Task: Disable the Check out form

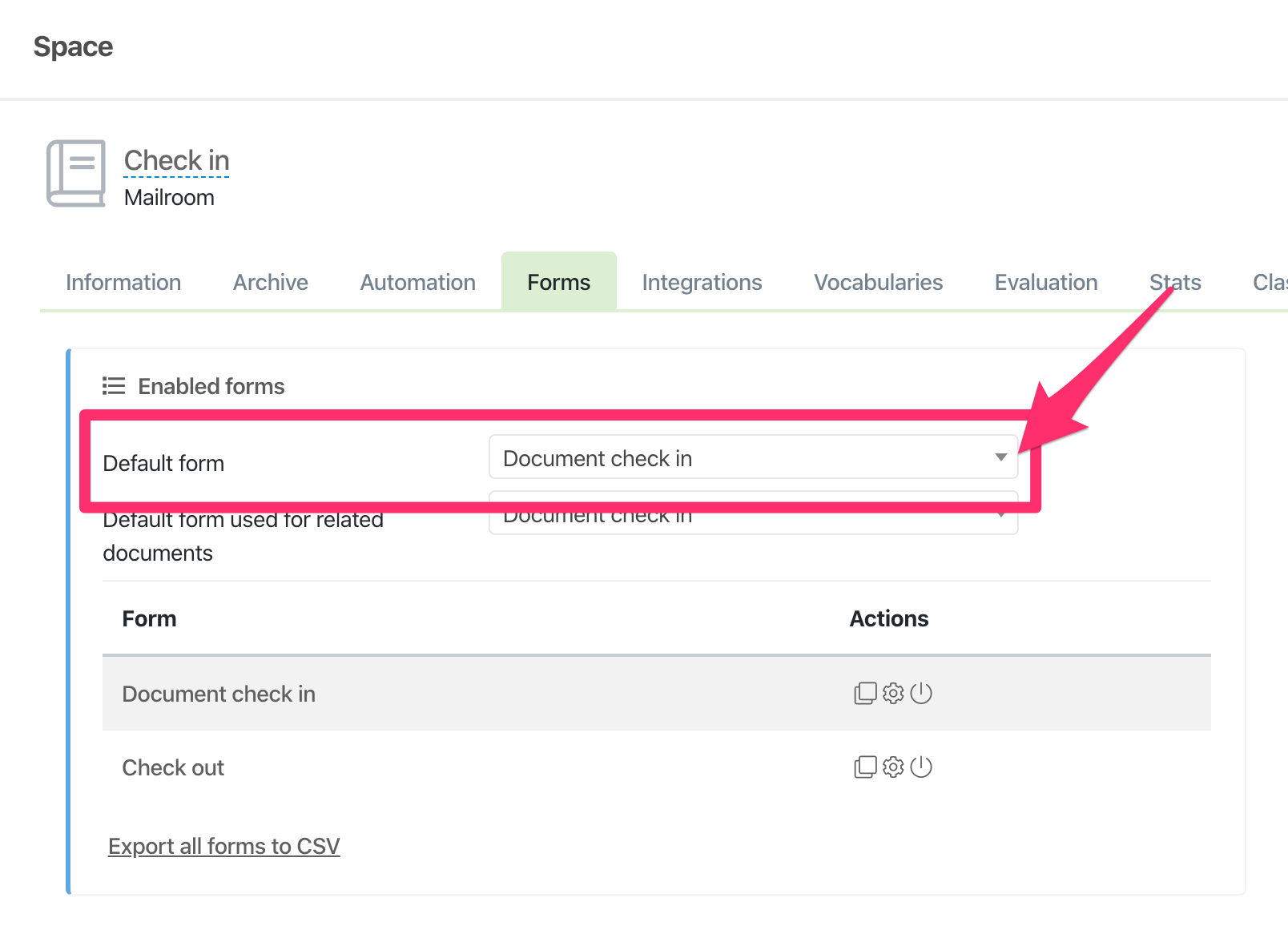Action: pyautogui.click(x=921, y=767)
